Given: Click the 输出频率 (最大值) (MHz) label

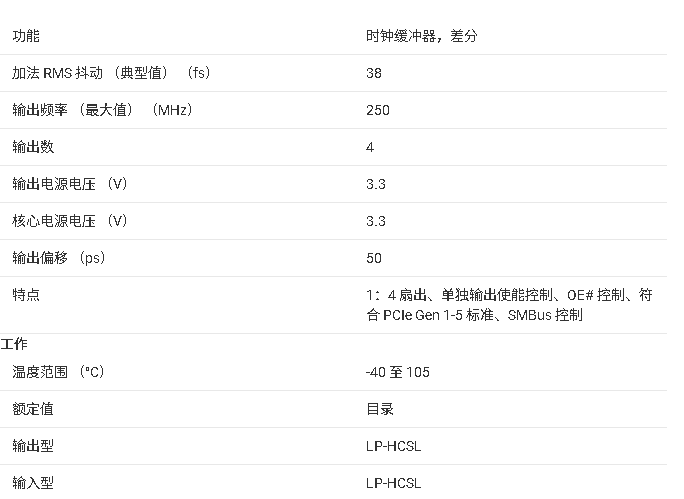Looking at the screenshot, I should click(x=102, y=110).
